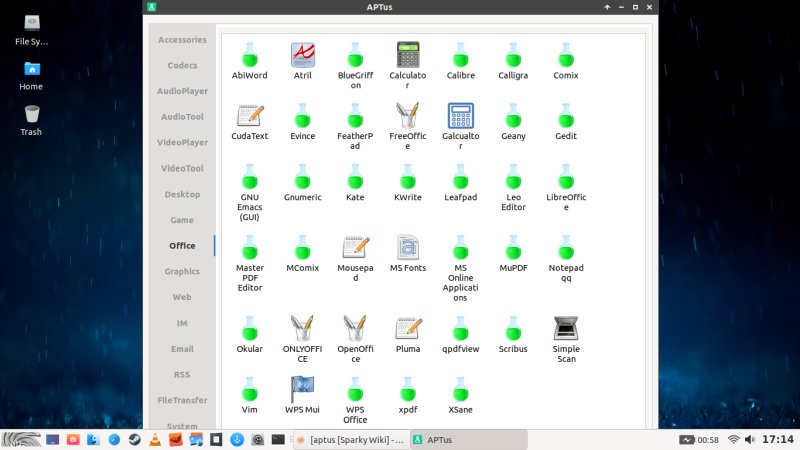The height and width of the screenshot is (450, 800).
Task: Open the Vim icon
Action: tap(249, 389)
